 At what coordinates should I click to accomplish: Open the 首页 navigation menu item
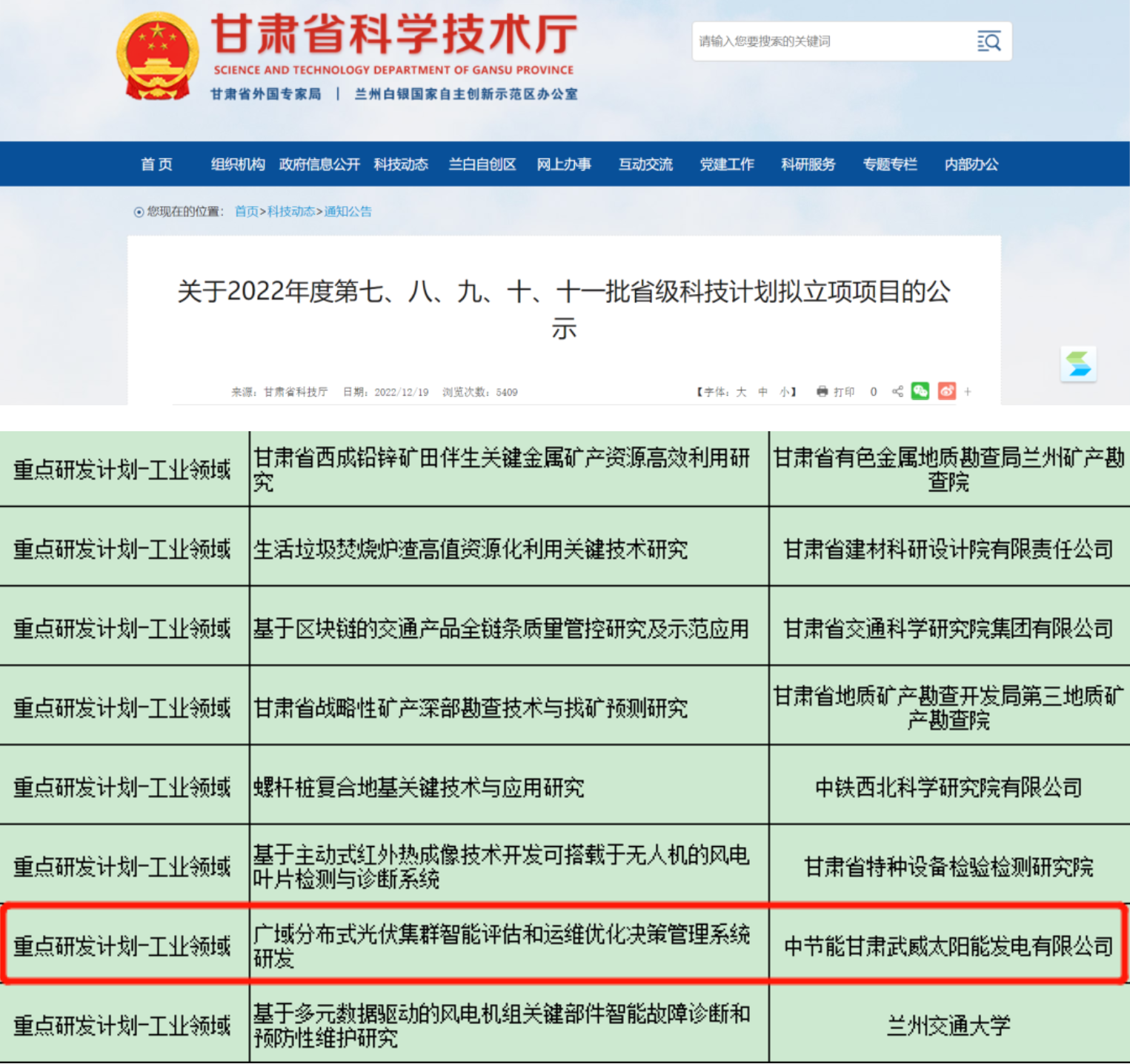[x=156, y=164]
